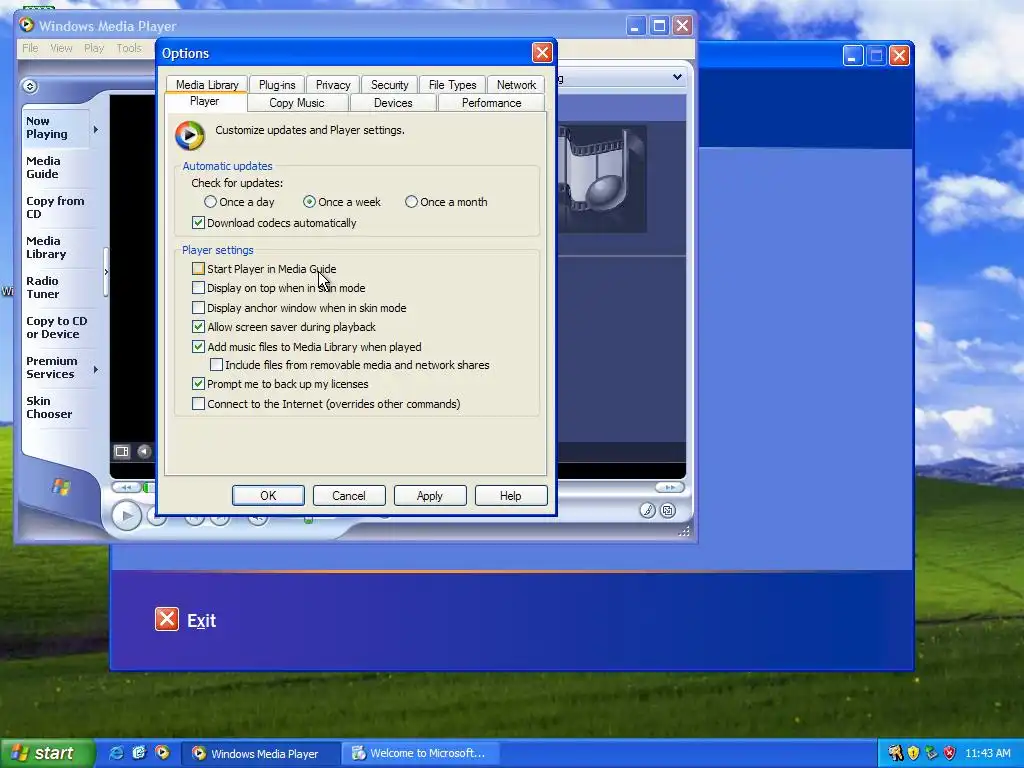Image resolution: width=1024 pixels, height=768 pixels.
Task: Switch to the Performance tab
Action: click(x=492, y=103)
